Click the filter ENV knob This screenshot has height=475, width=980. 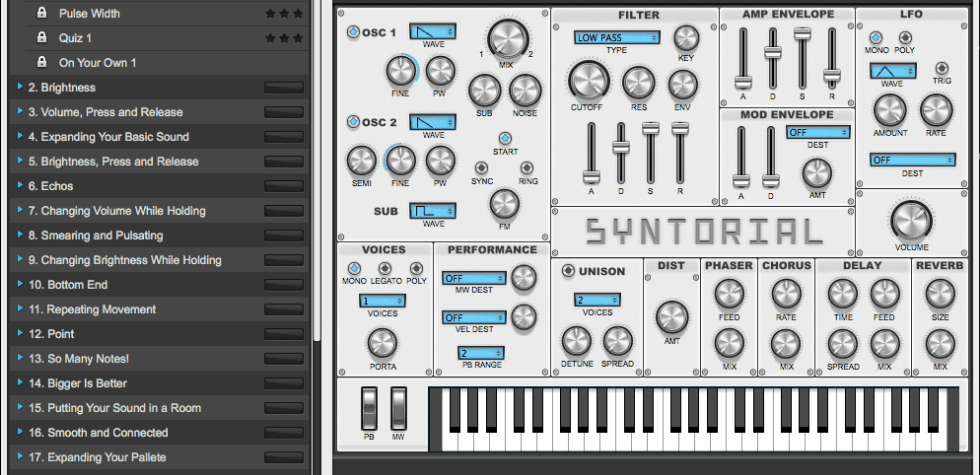pyautogui.click(x=682, y=84)
